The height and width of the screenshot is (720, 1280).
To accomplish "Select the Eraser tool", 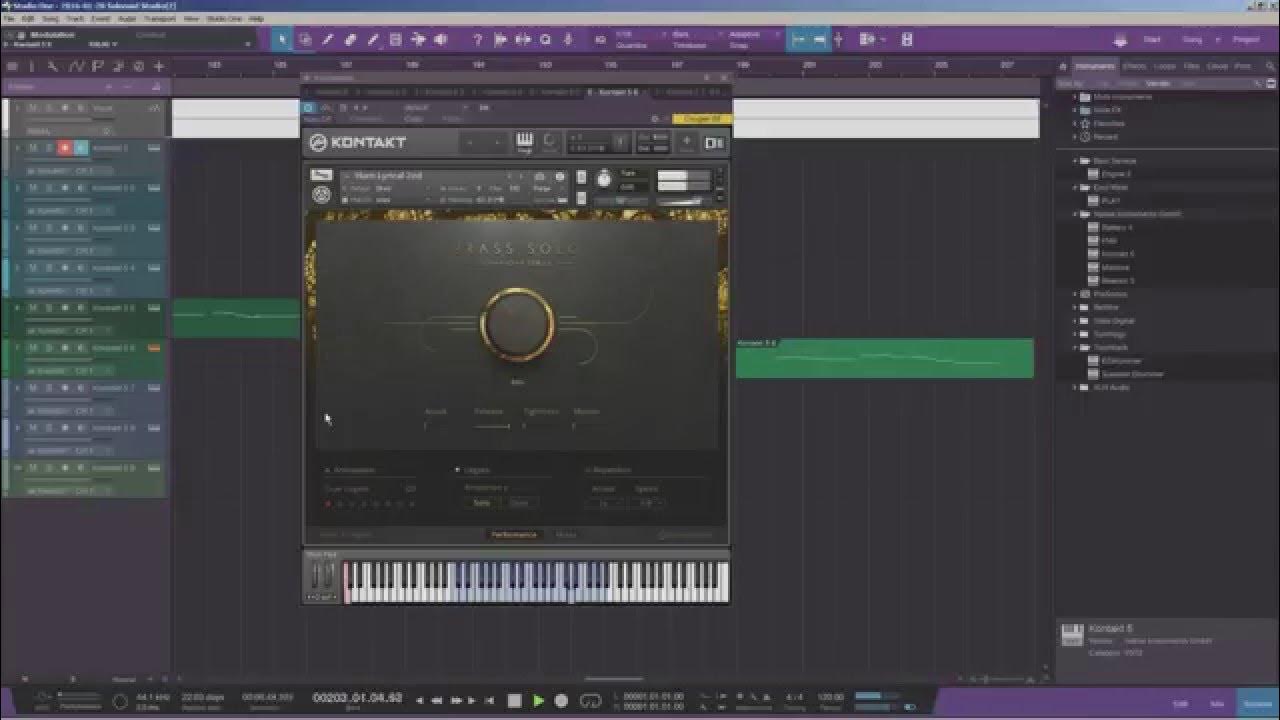I will 350,40.
